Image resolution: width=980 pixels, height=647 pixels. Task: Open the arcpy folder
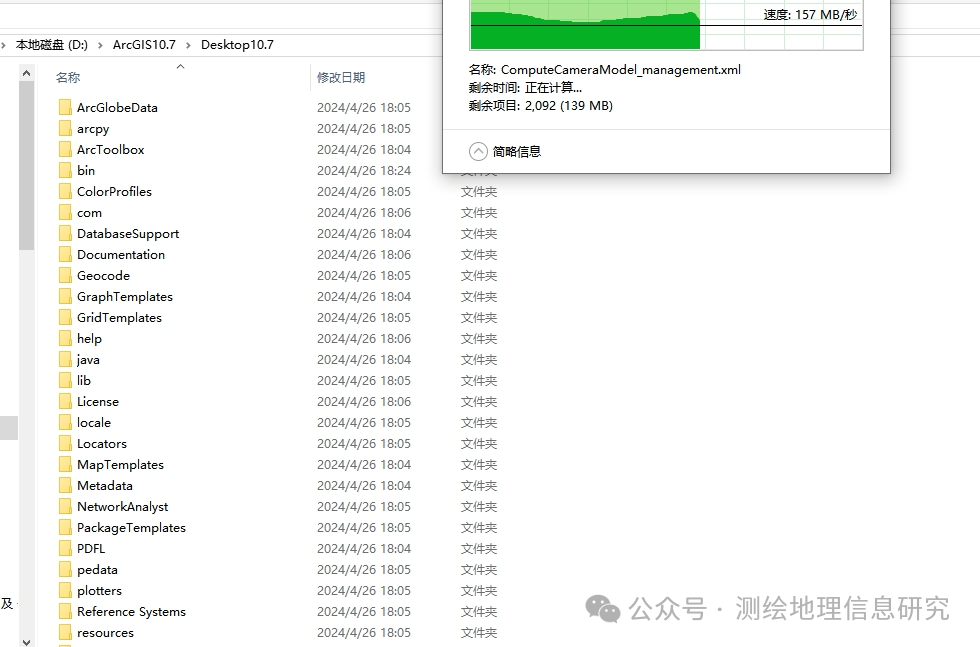tap(92, 128)
